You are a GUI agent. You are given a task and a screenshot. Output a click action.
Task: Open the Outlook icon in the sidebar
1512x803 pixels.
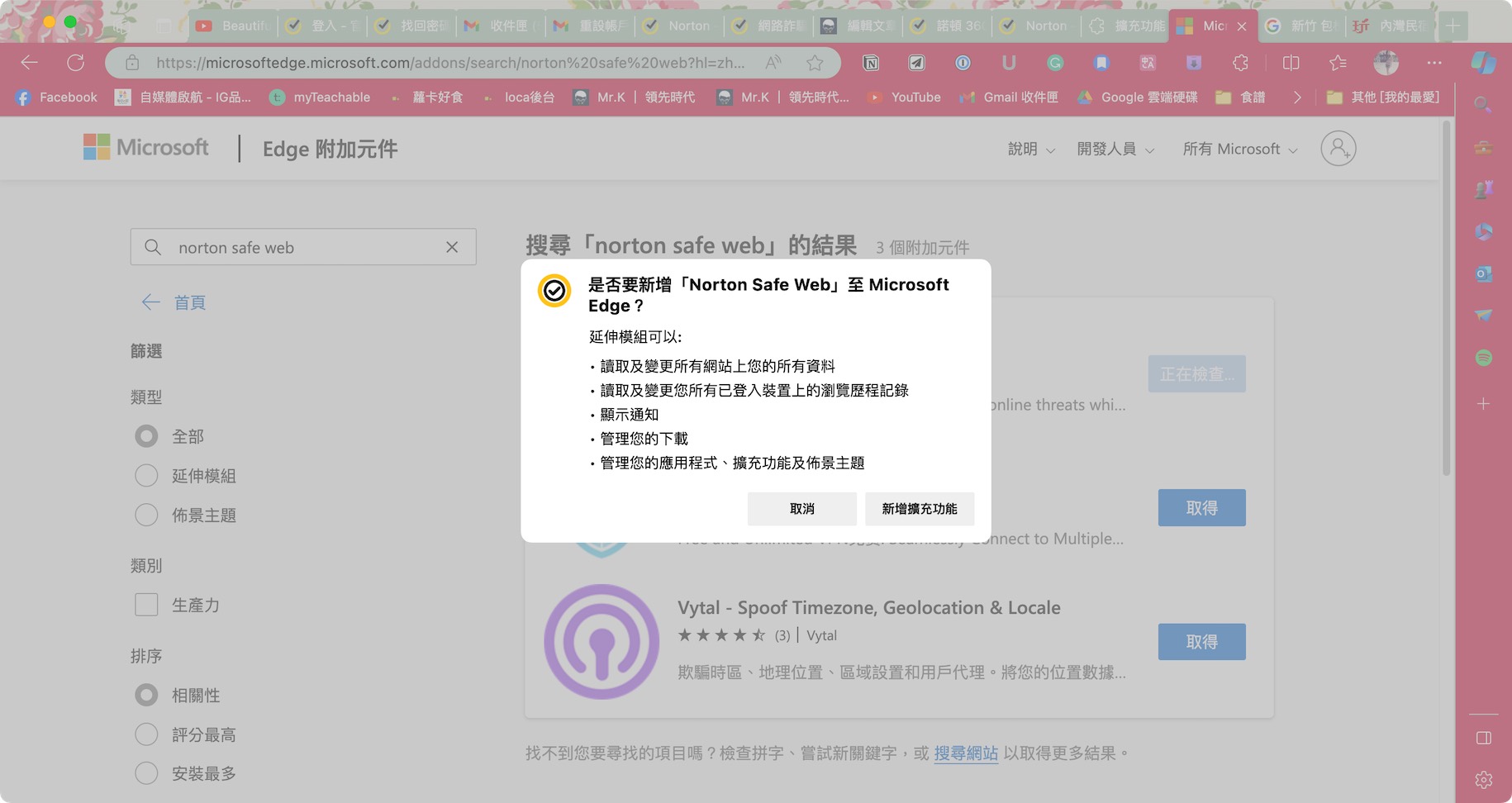coord(1483,273)
